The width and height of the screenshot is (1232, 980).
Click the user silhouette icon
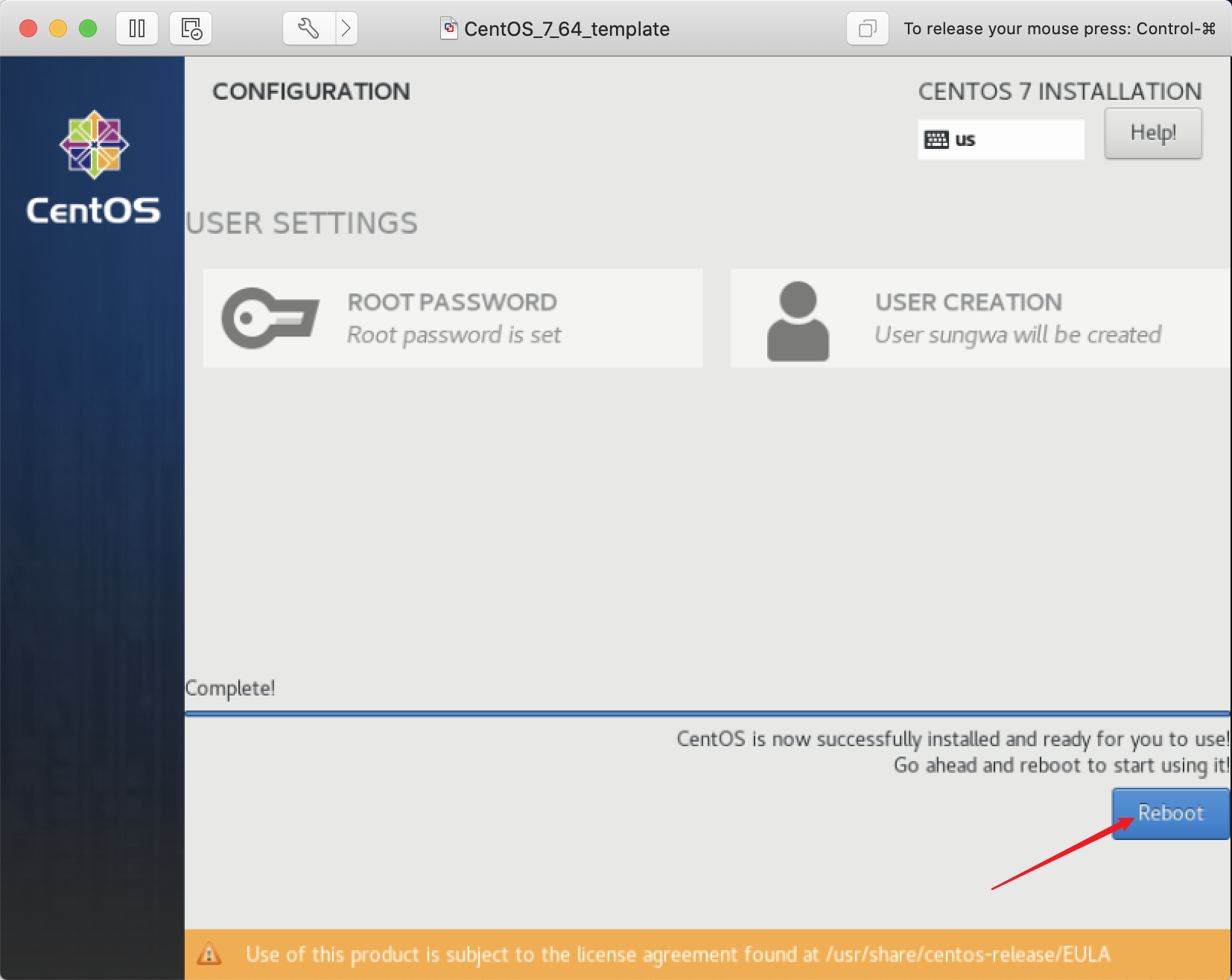pyautogui.click(x=798, y=321)
